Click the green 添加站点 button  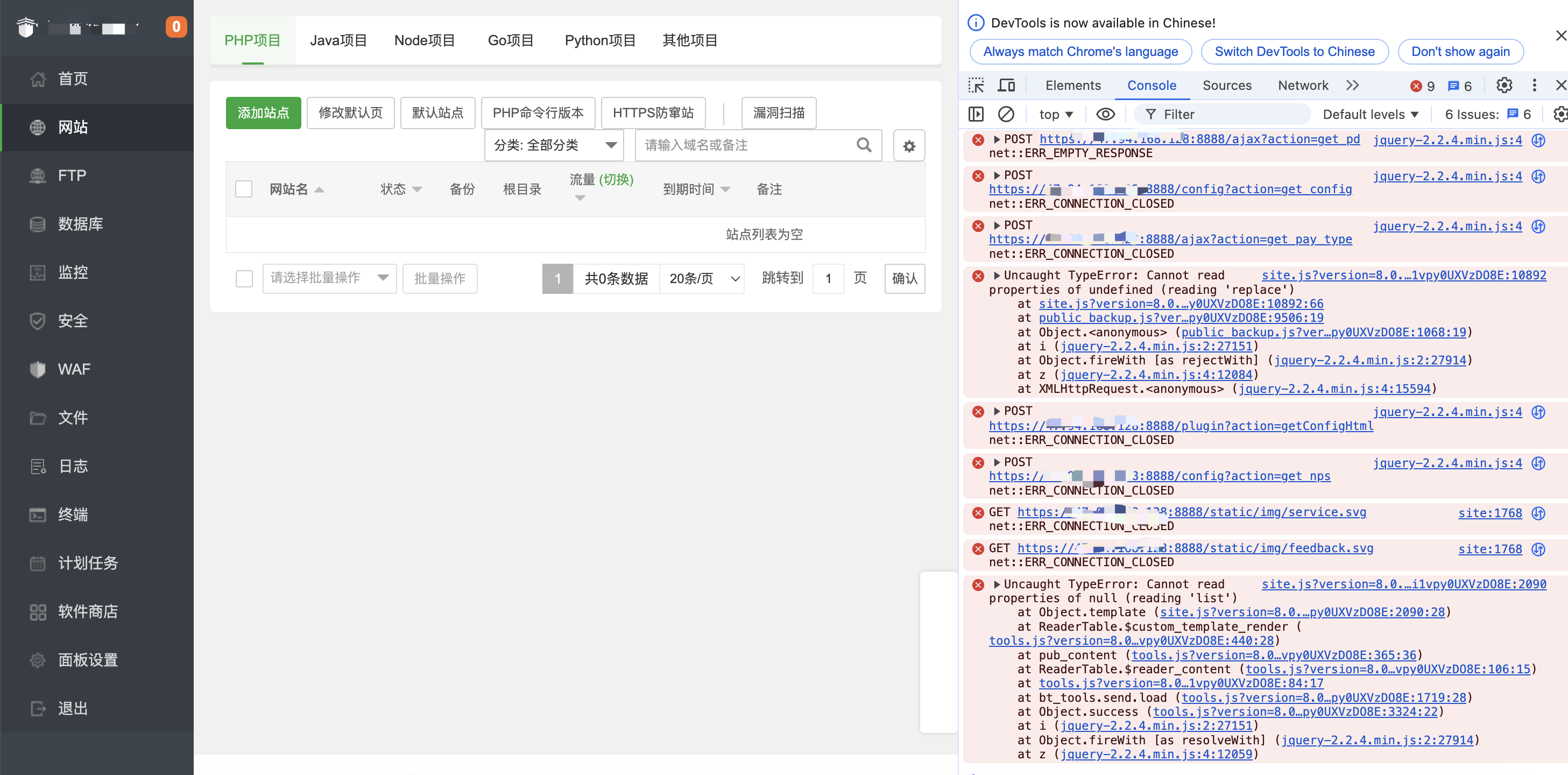(x=264, y=113)
